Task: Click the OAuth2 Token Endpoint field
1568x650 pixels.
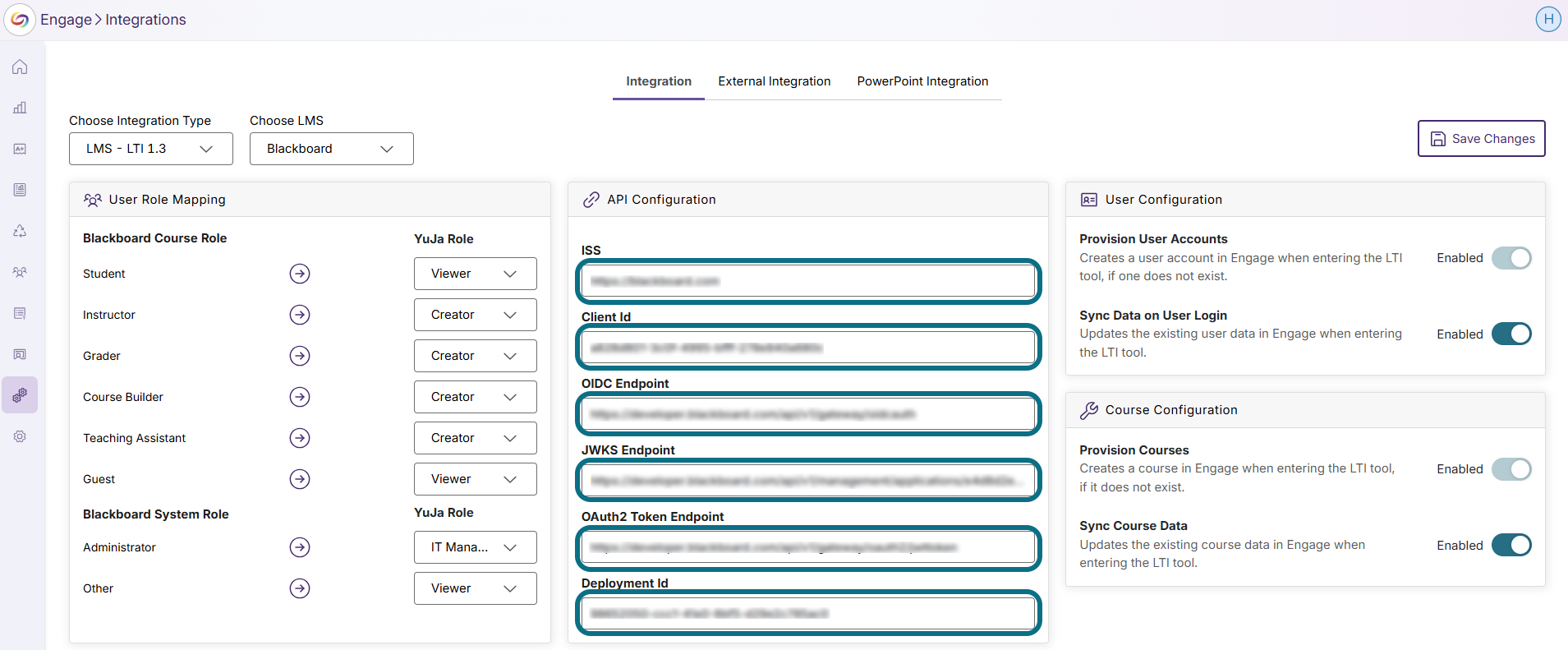Action: [x=808, y=547]
